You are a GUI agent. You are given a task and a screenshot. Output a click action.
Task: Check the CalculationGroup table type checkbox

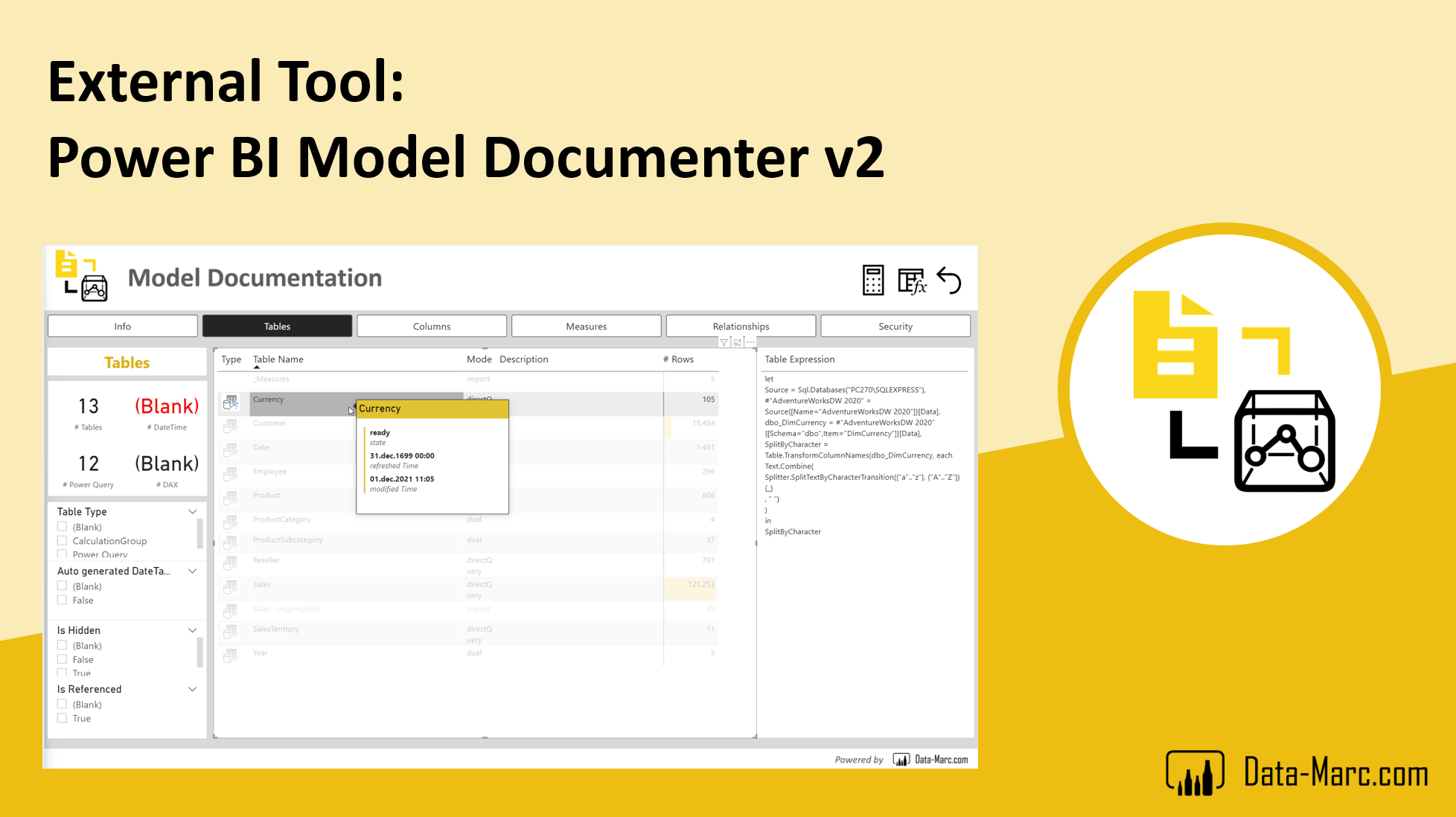pos(63,541)
